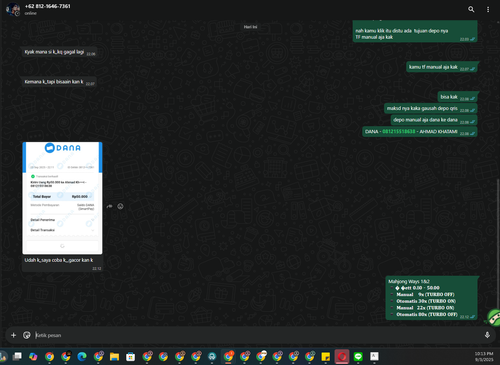The height and width of the screenshot is (365, 500).
Task: Start a voice message with the microphone
Action: 487,335
